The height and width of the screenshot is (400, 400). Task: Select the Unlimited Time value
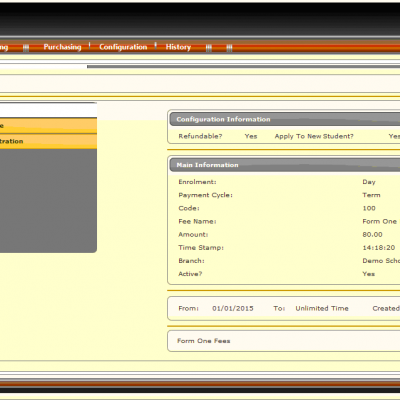coord(322,308)
